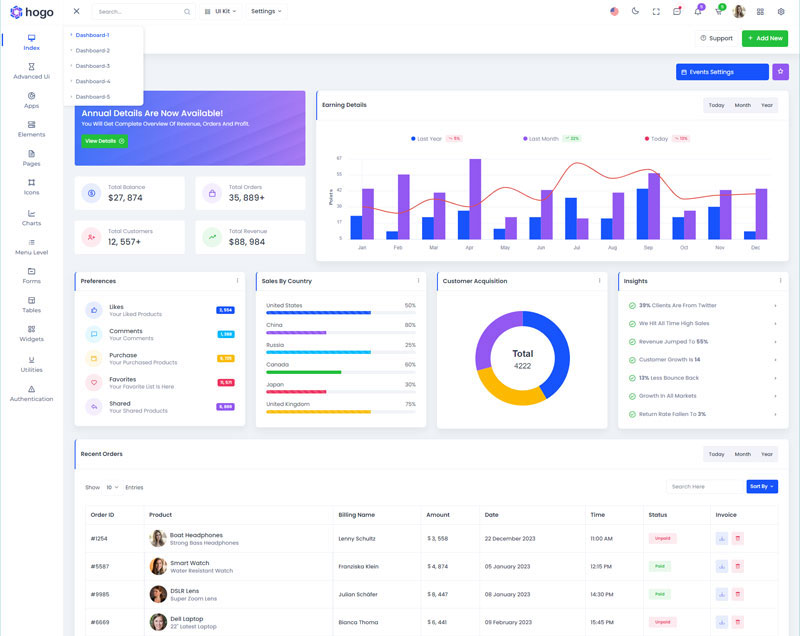Open the Settings dropdown in header

[x=266, y=12]
